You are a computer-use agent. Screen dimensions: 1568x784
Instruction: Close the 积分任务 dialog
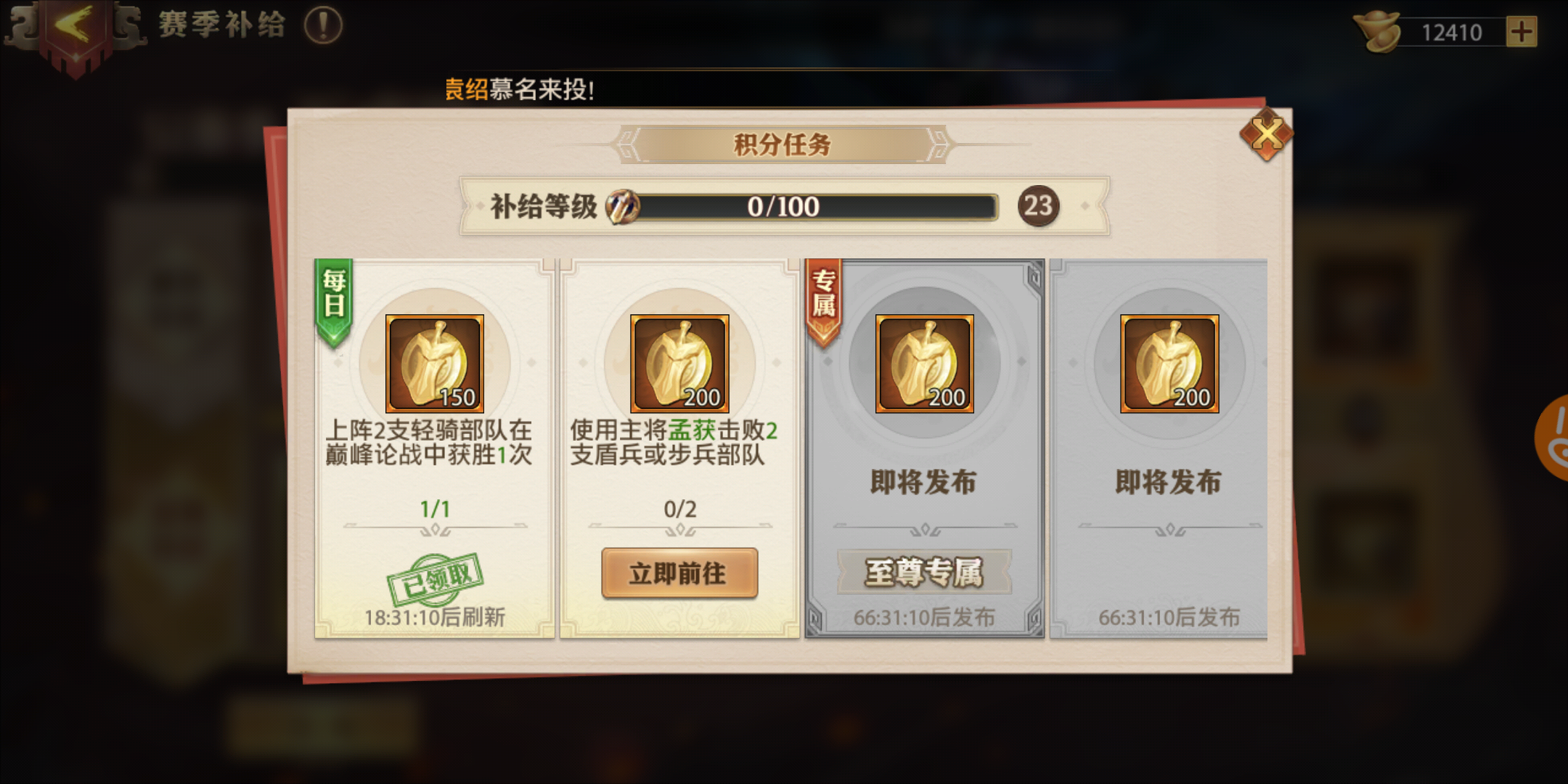tap(1266, 134)
